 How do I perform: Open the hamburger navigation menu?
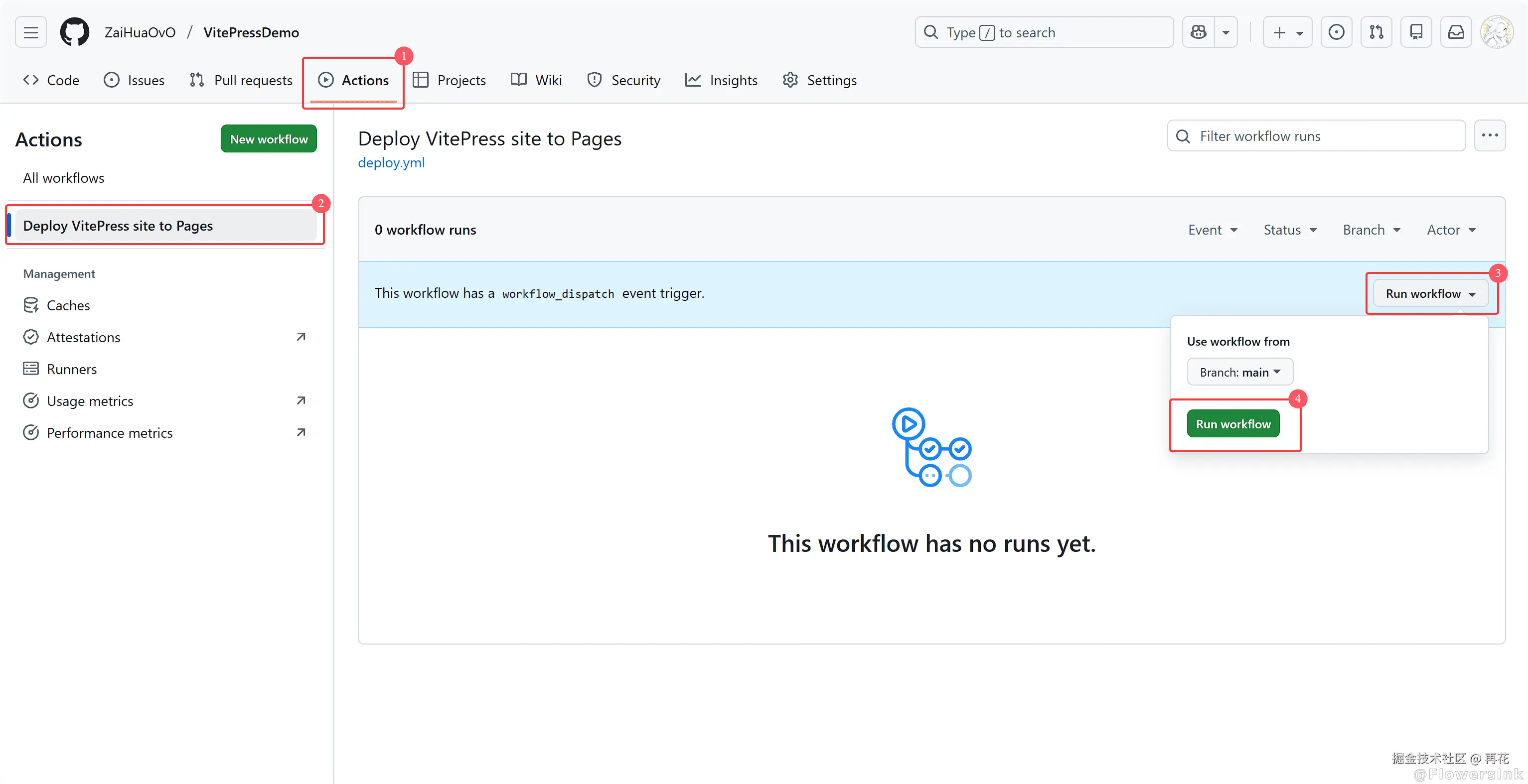(x=31, y=32)
